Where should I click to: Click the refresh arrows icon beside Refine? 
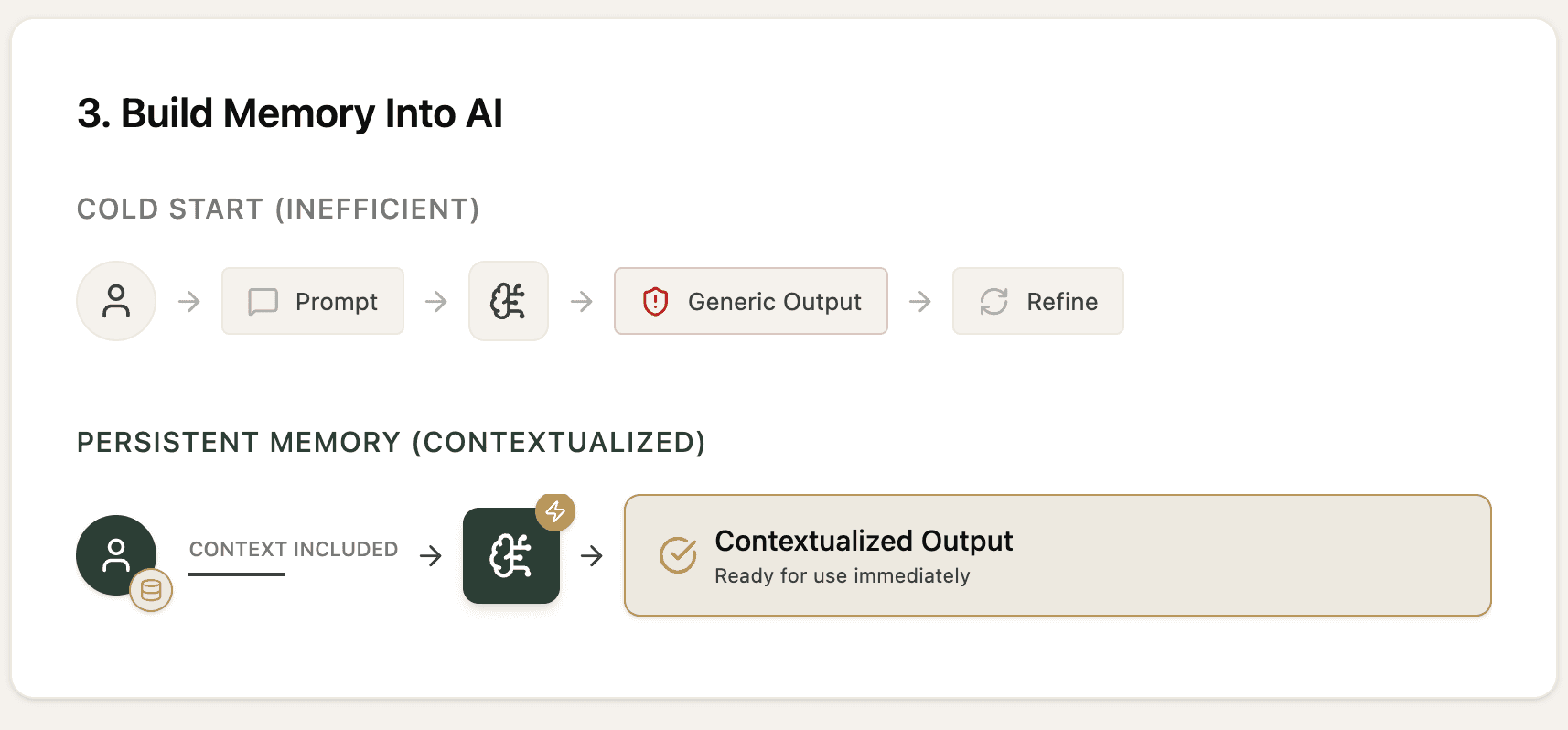click(x=994, y=301)
